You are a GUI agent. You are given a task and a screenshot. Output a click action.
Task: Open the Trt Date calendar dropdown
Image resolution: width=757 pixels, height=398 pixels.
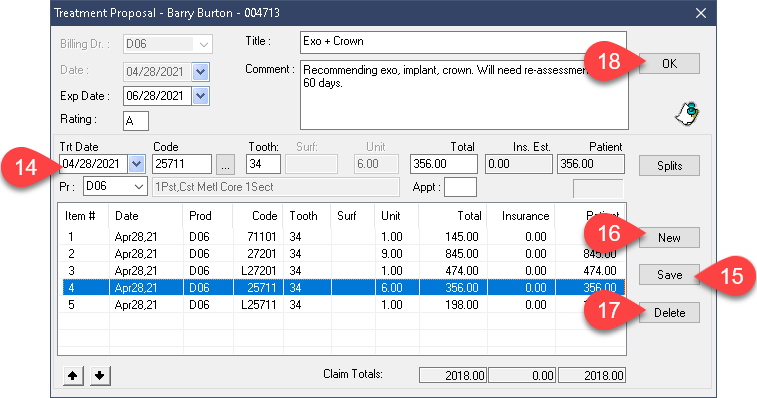pyautogui.click(x=137, y=164)
